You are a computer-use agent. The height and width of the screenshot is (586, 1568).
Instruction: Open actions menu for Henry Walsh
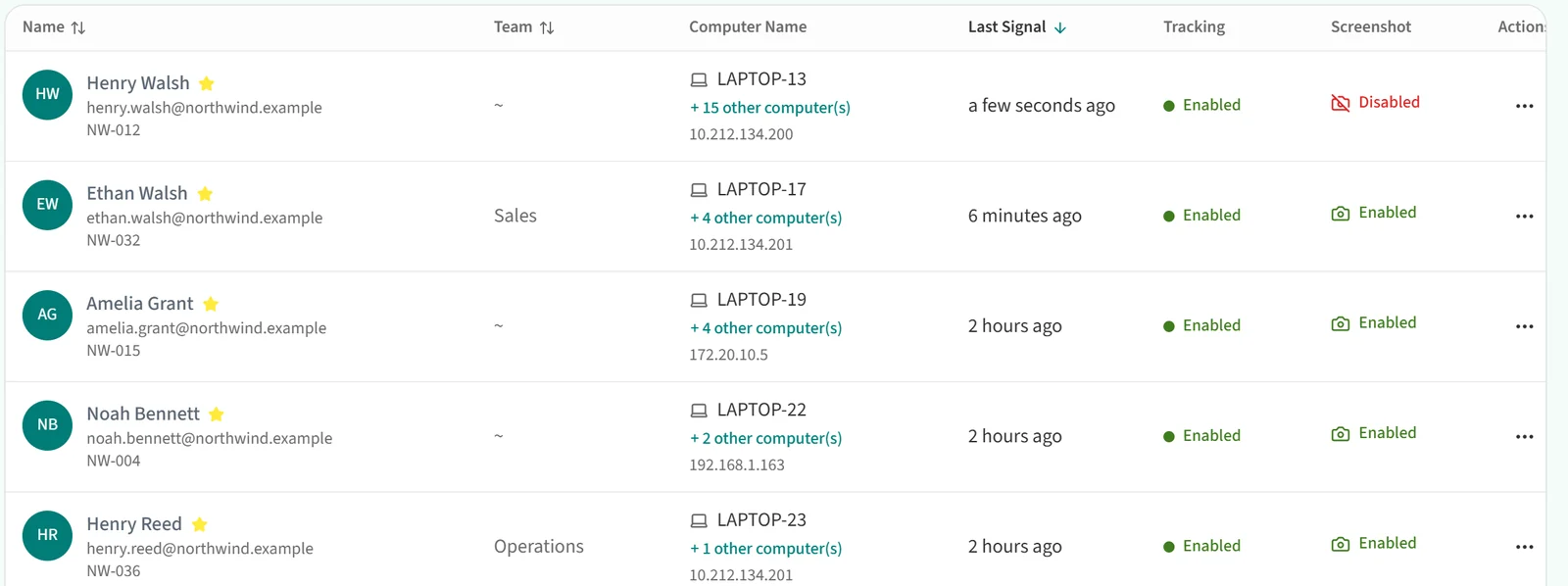click(1524, 106)
